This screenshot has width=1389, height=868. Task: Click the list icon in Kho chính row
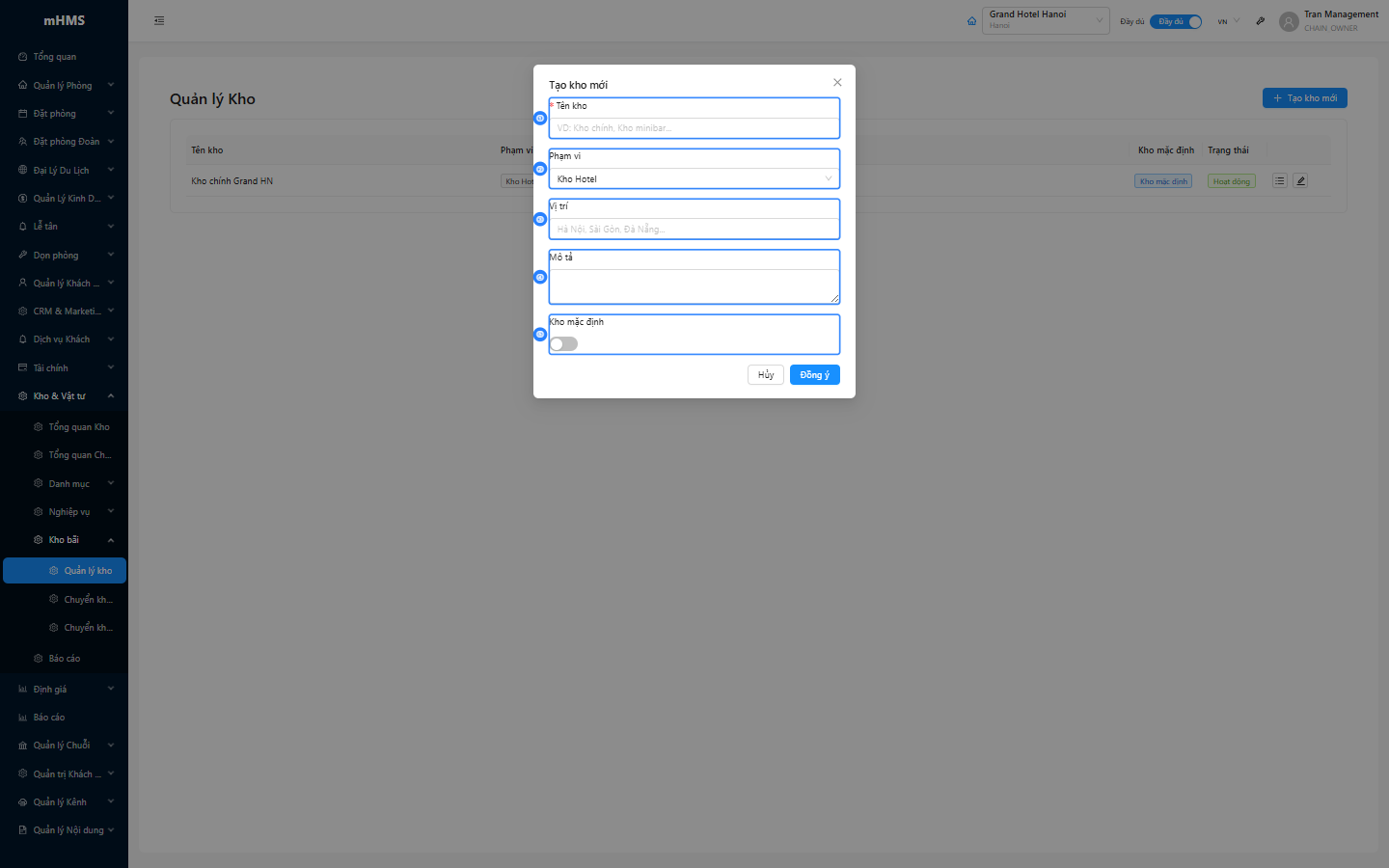(1279, 180)
